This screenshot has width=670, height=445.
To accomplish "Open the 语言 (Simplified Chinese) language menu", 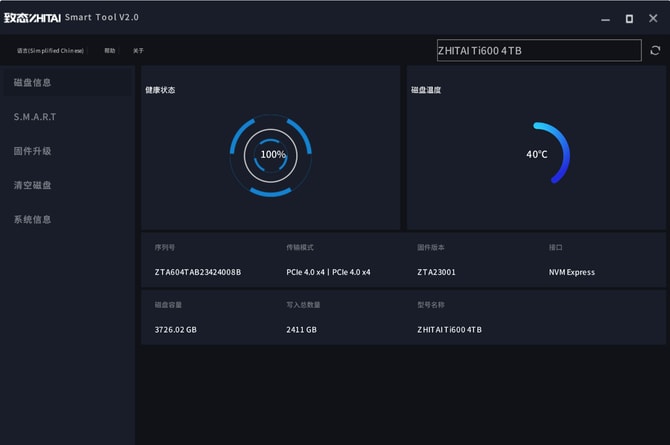I will point(50,51).
